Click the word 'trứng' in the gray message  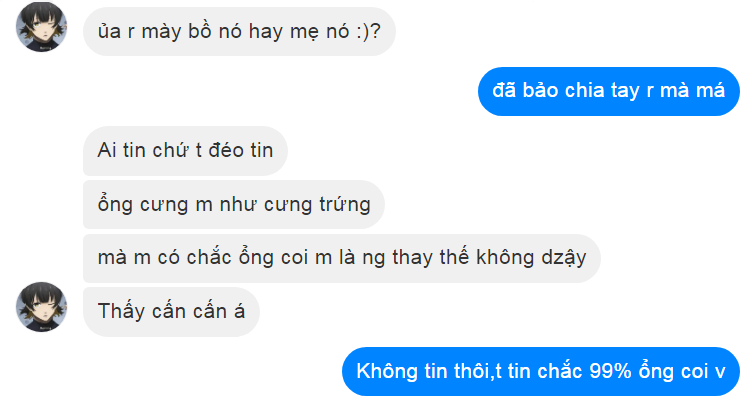[x=345, y=205]
